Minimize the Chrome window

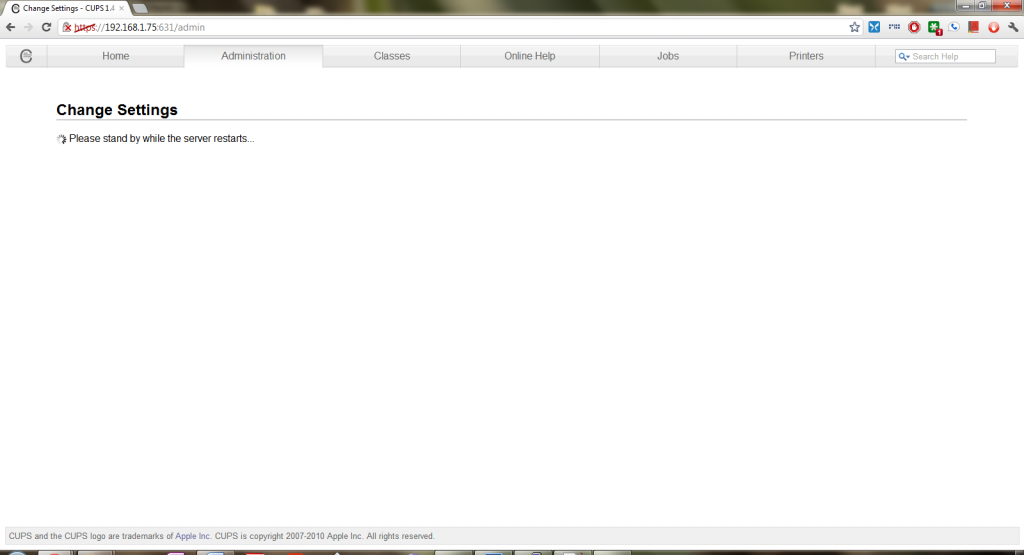966,5
